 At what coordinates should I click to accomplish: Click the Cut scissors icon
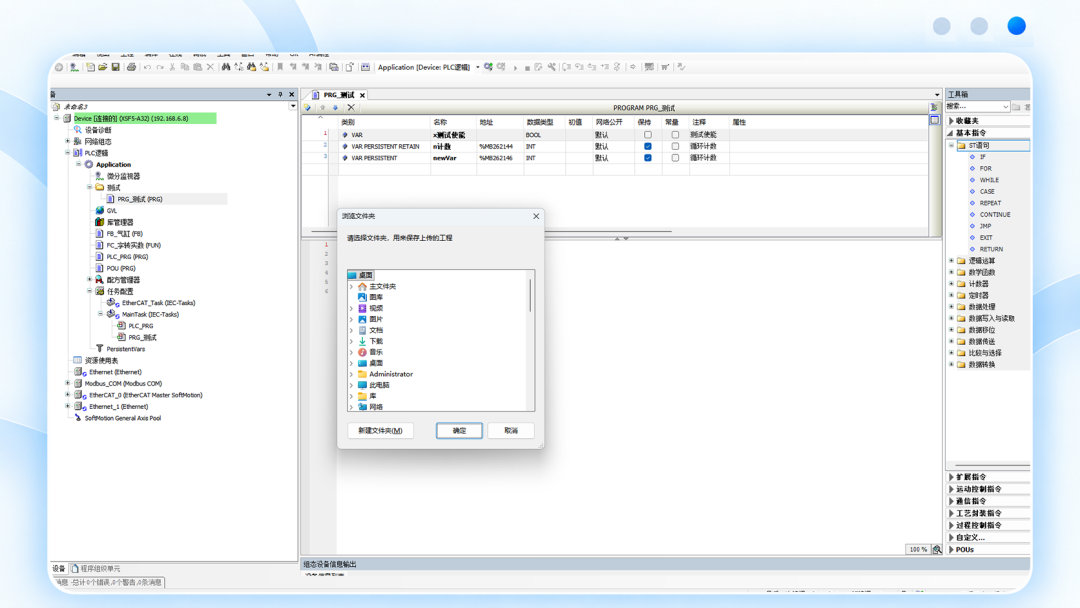pos(172,67)
